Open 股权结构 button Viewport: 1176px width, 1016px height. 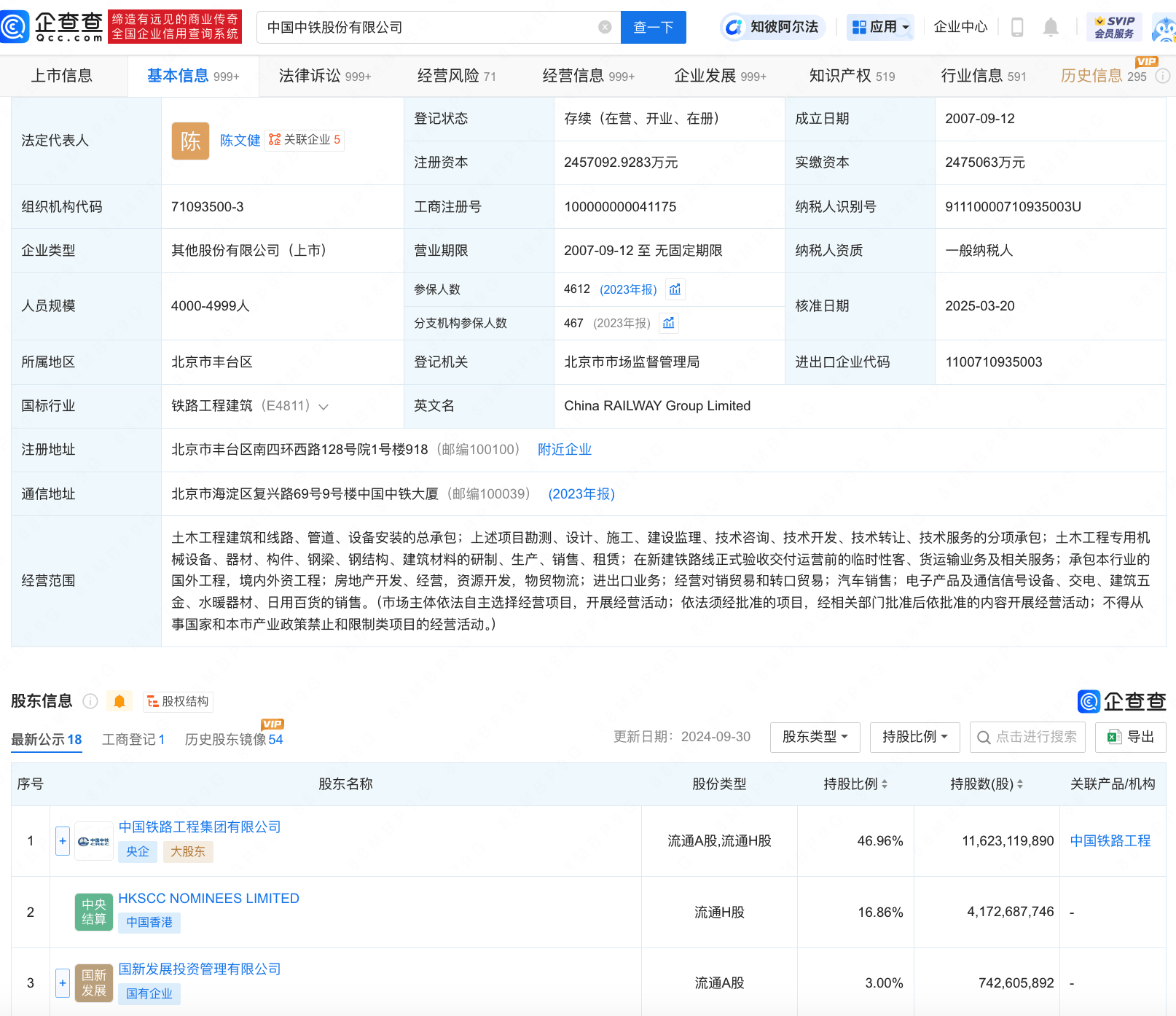[x=178, y=701]
